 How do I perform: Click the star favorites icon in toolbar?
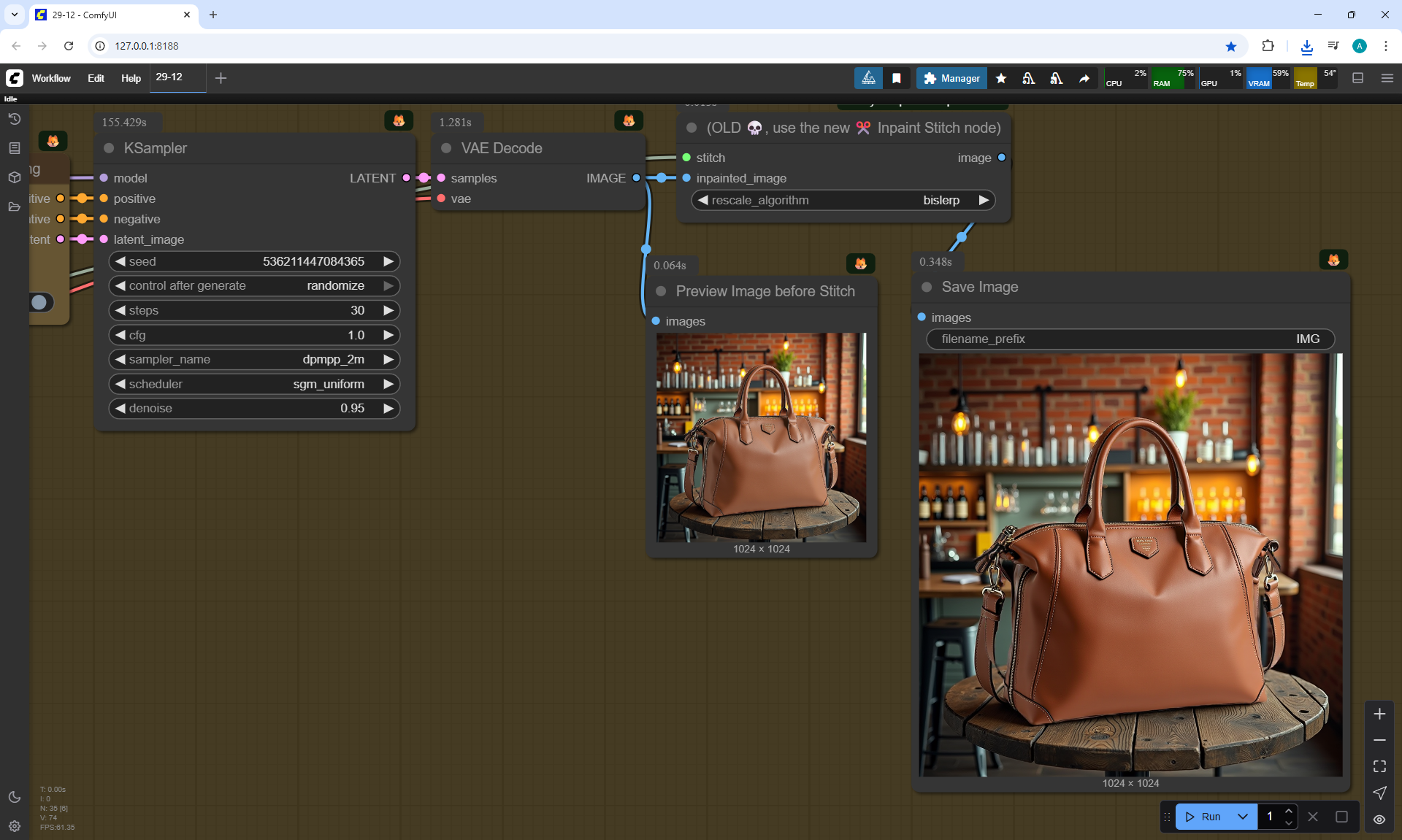pos(1001,78)
